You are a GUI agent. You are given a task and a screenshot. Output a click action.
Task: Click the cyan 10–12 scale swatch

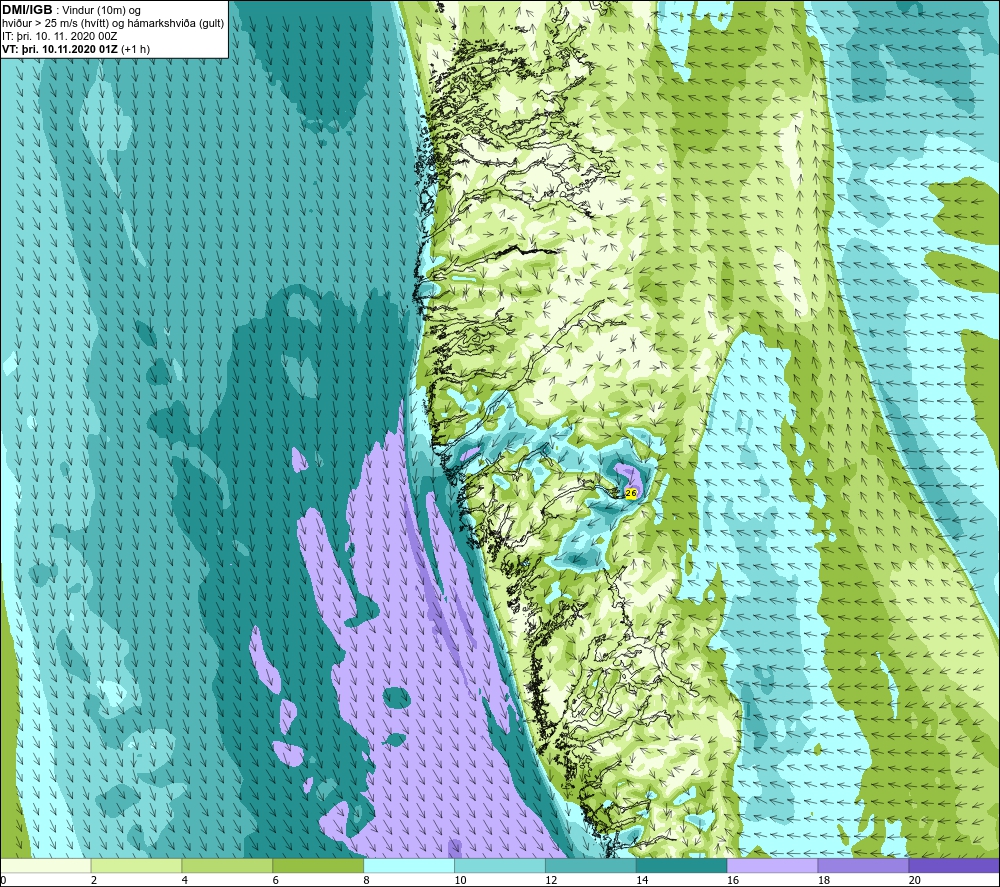coord(500,865)
